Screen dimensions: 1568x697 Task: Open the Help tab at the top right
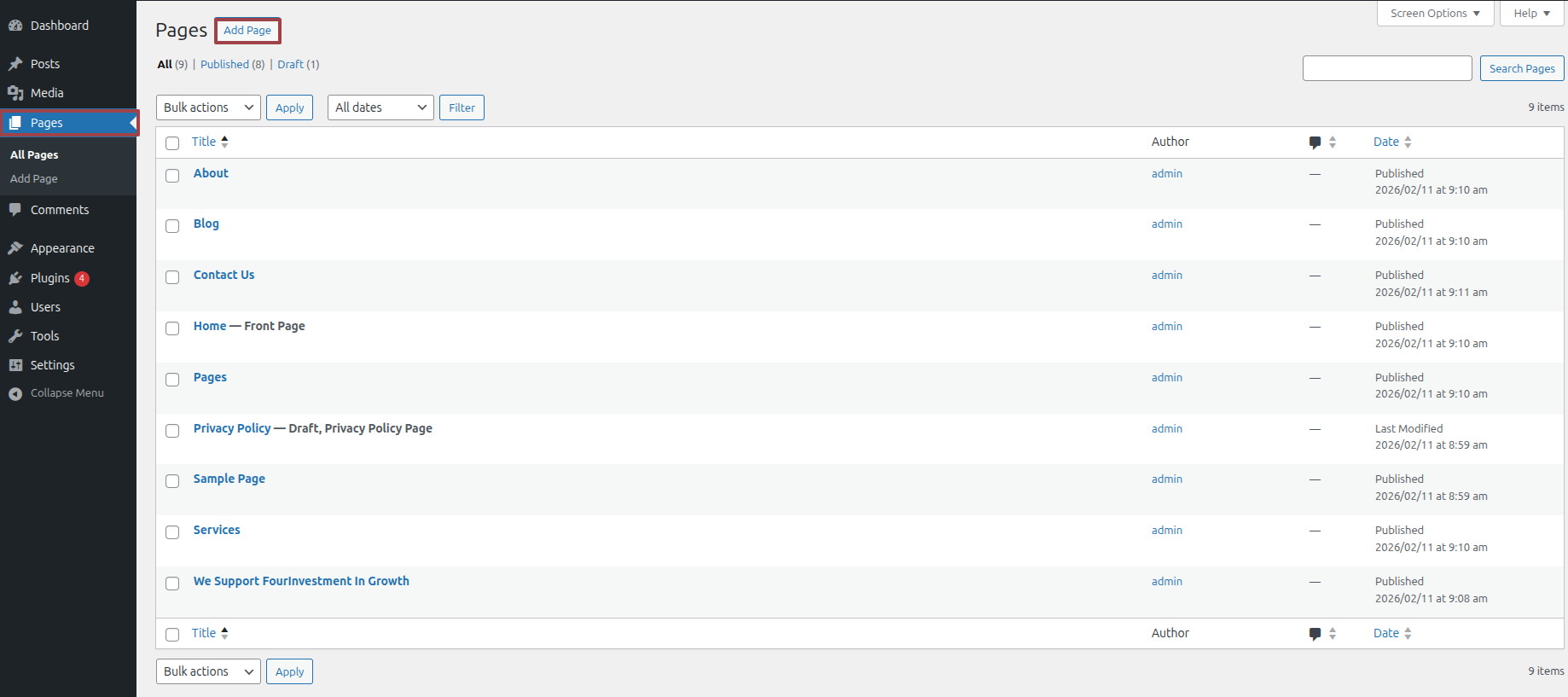click(x=1531, y=14)
